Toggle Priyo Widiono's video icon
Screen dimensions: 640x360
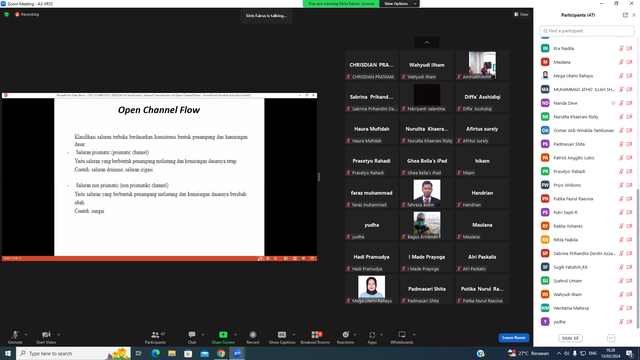click(x=629, y=185)
